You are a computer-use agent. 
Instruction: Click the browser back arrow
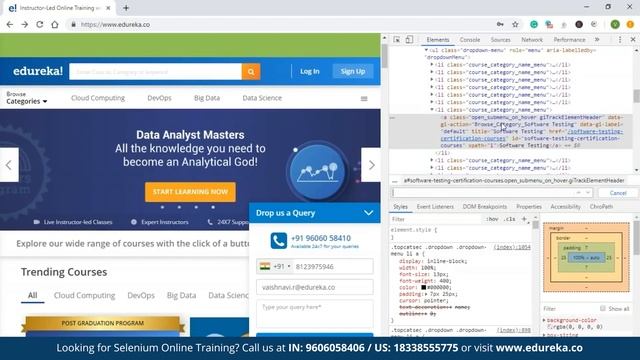click(10, 24)
